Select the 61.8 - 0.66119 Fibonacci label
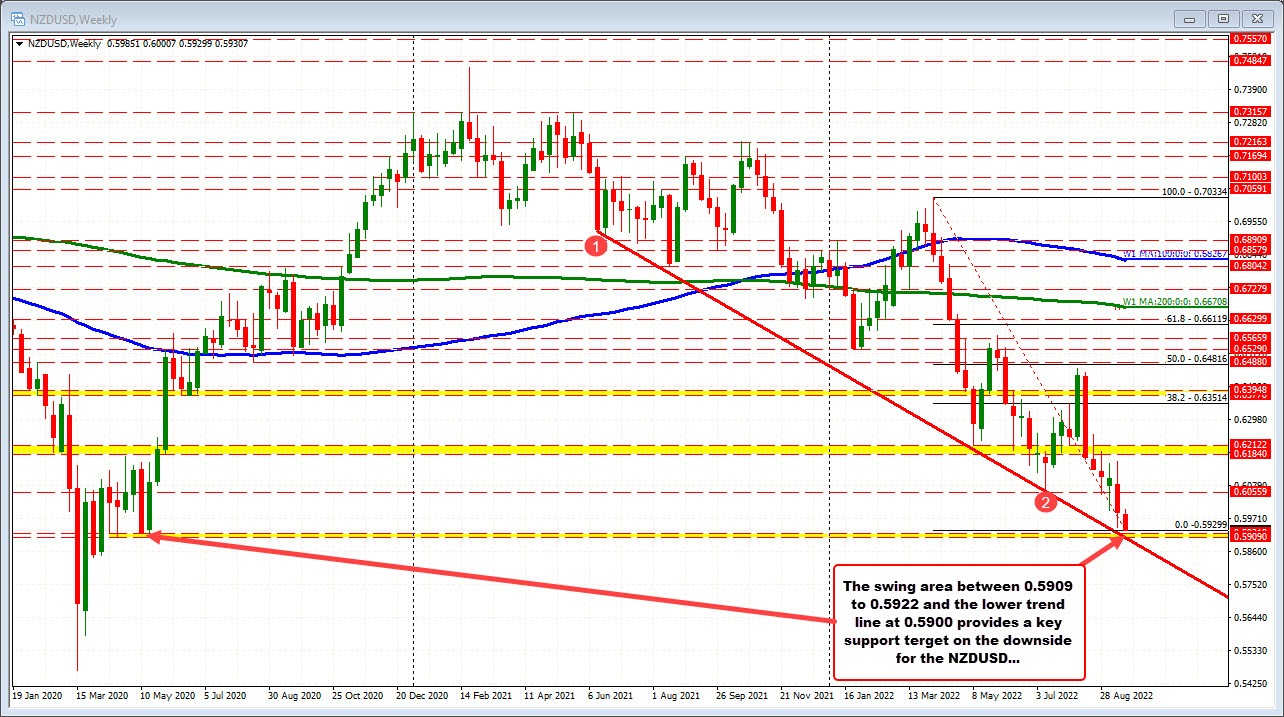Viewport: 1284px width, 717px height. pyautogui.click(x=1196, y=318)
